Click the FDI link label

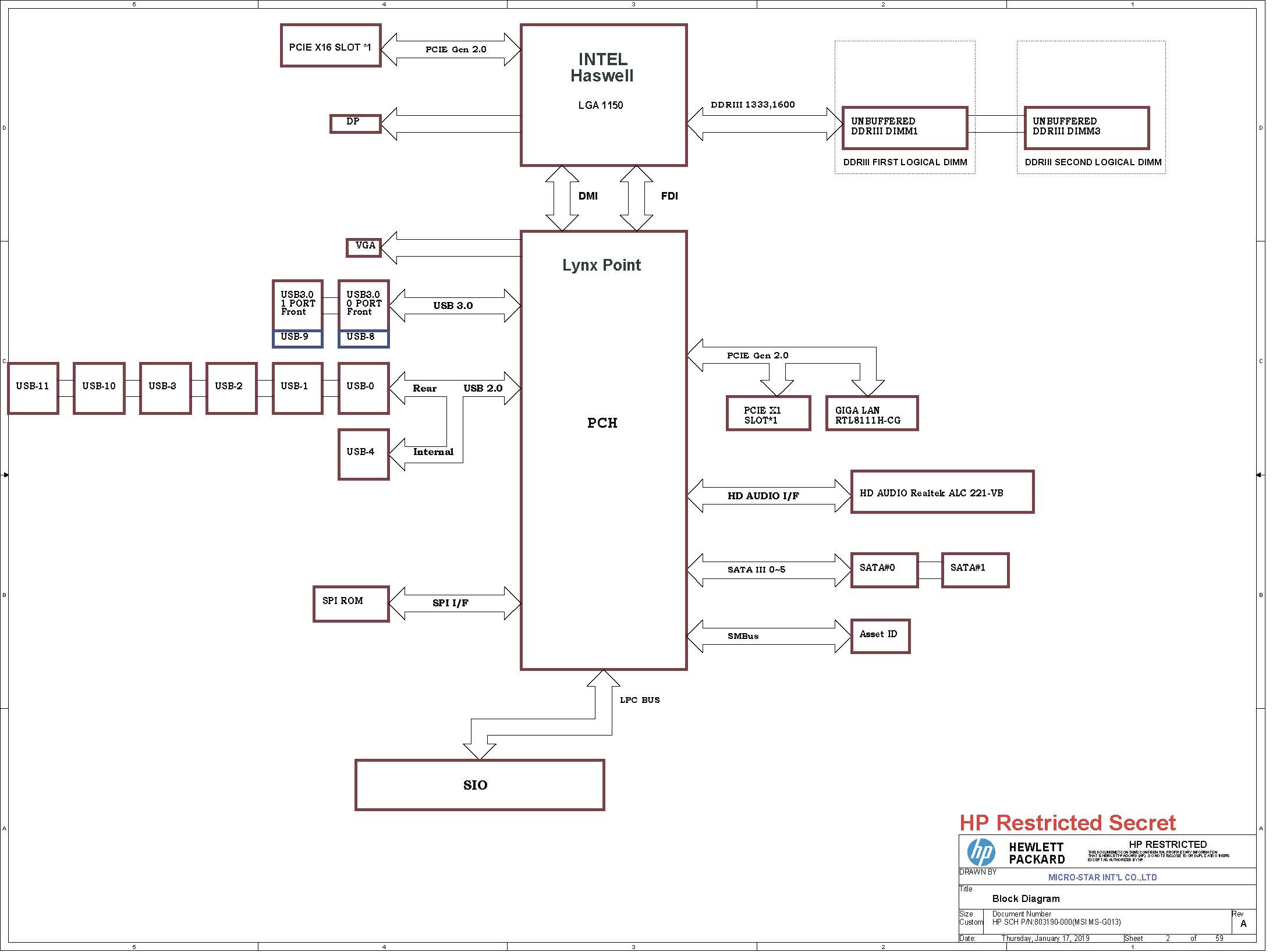point(669,196)
